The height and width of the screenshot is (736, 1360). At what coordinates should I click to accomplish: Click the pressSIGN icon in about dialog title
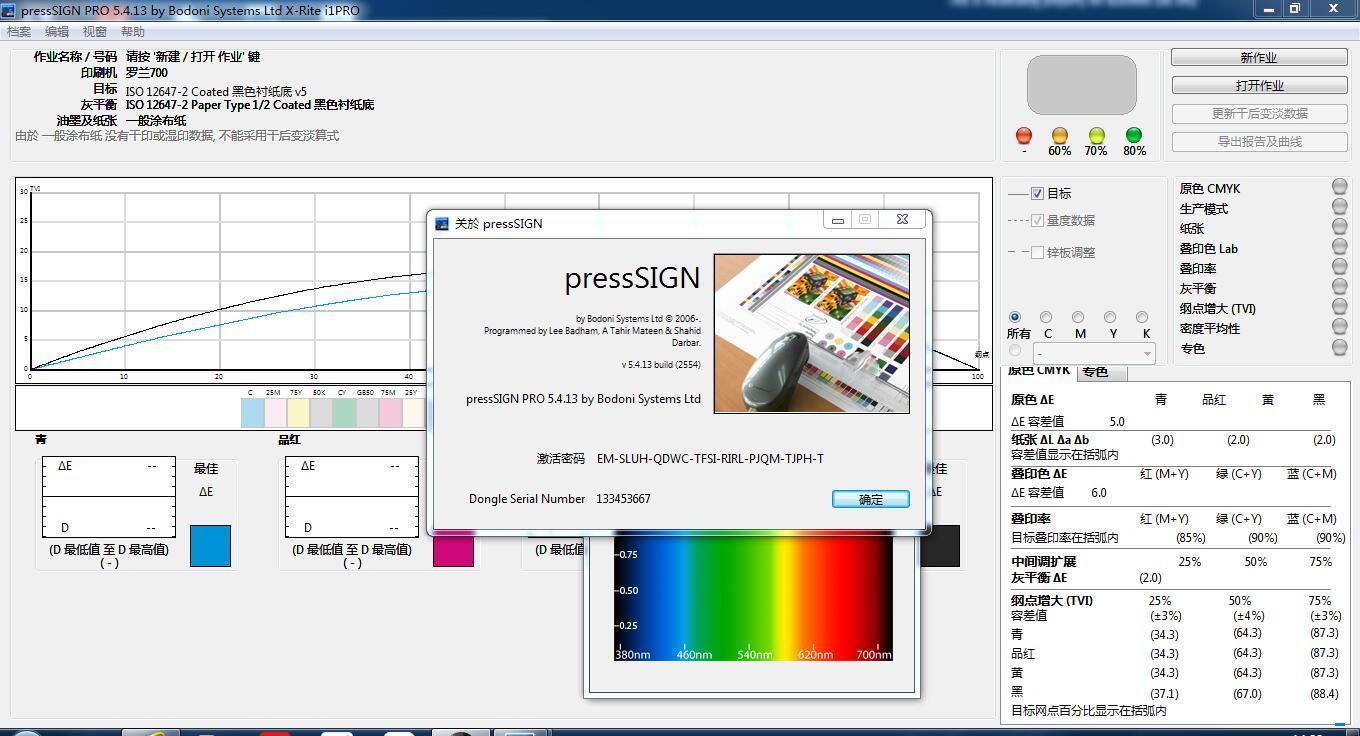coord(442,223)
